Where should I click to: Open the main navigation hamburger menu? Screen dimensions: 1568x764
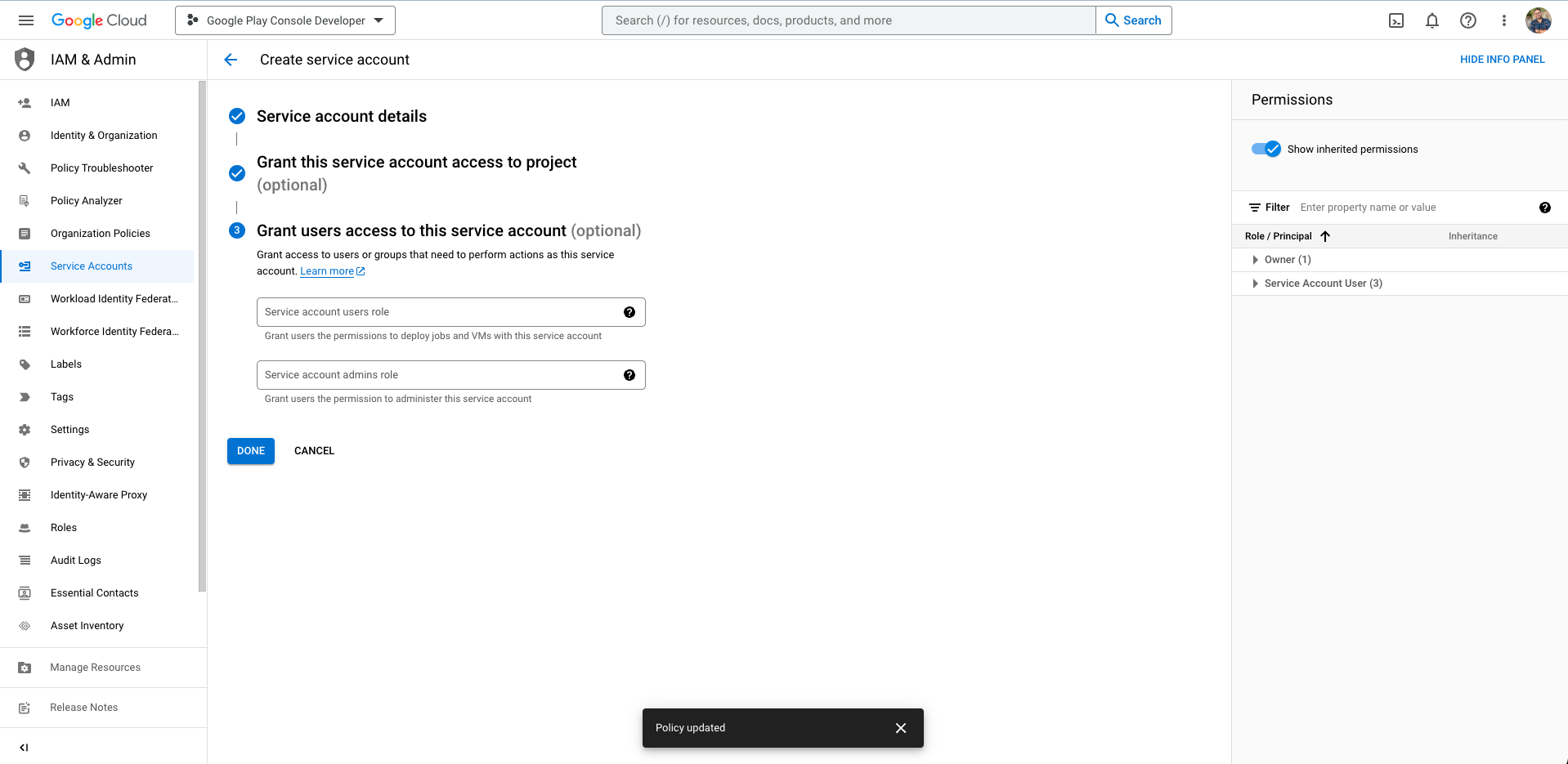26,20
